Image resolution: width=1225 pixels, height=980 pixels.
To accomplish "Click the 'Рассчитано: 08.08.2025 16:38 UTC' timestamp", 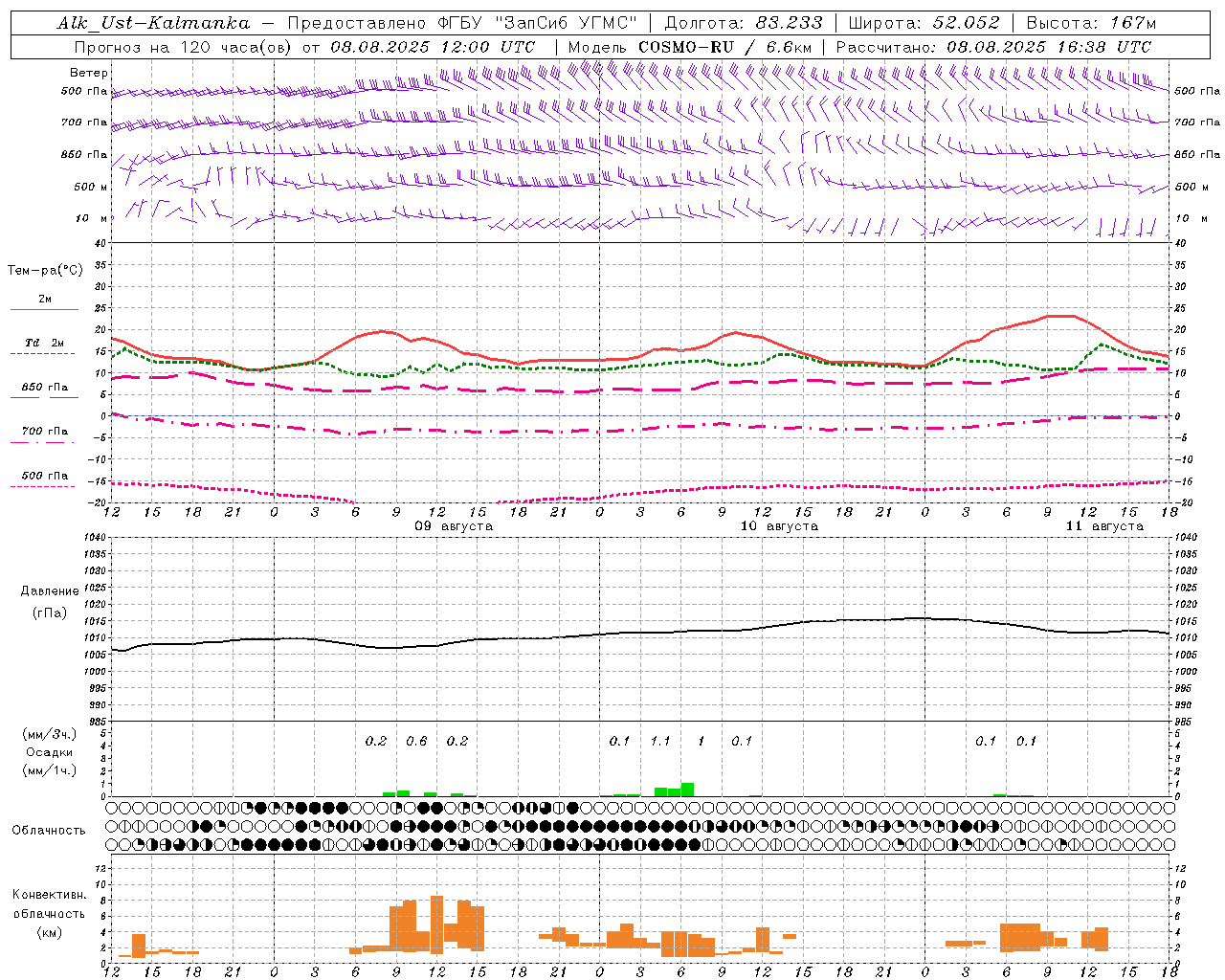I will click(x=993, y=47).
